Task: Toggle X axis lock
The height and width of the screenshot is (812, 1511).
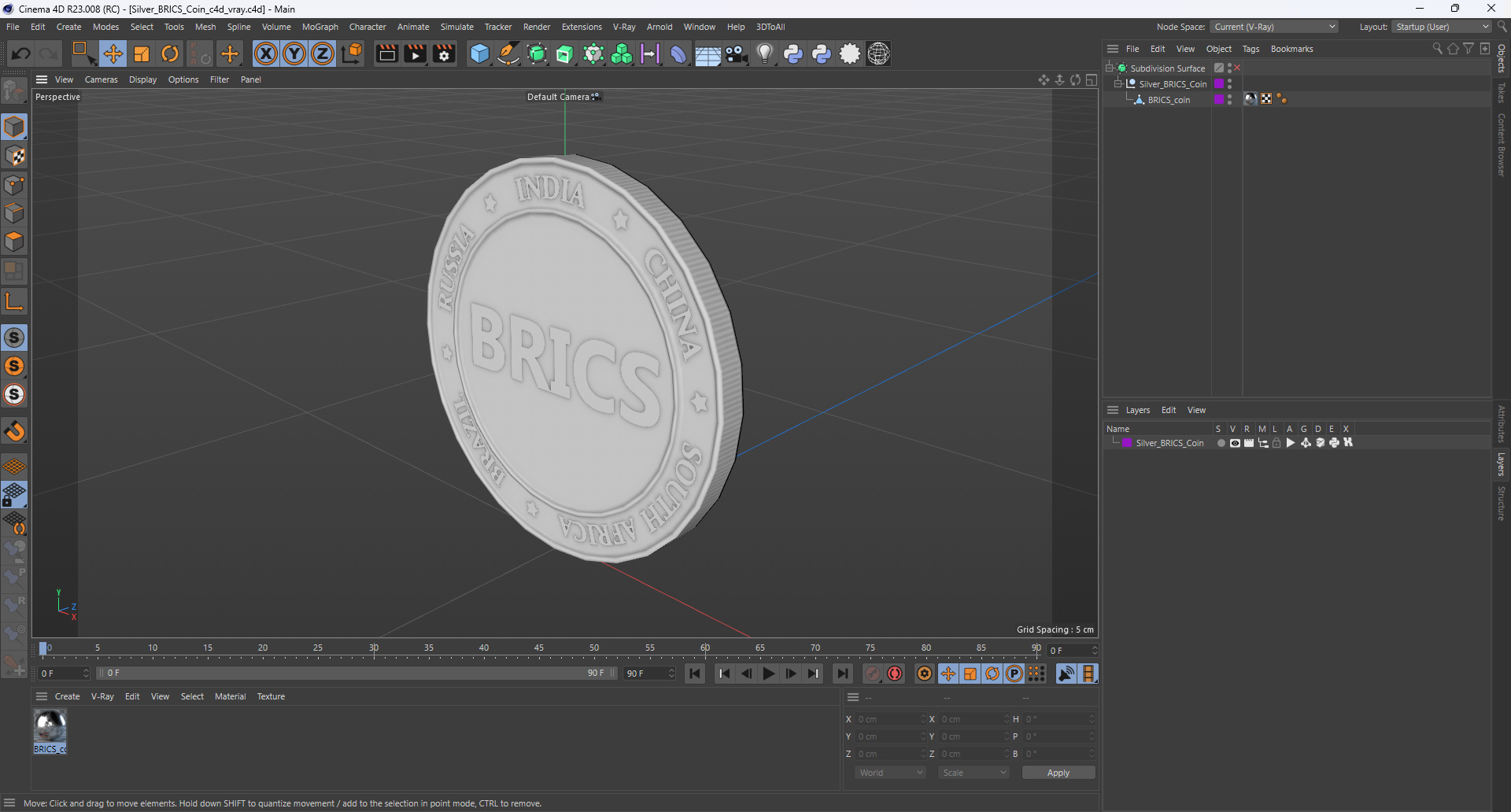Action: 266,54
